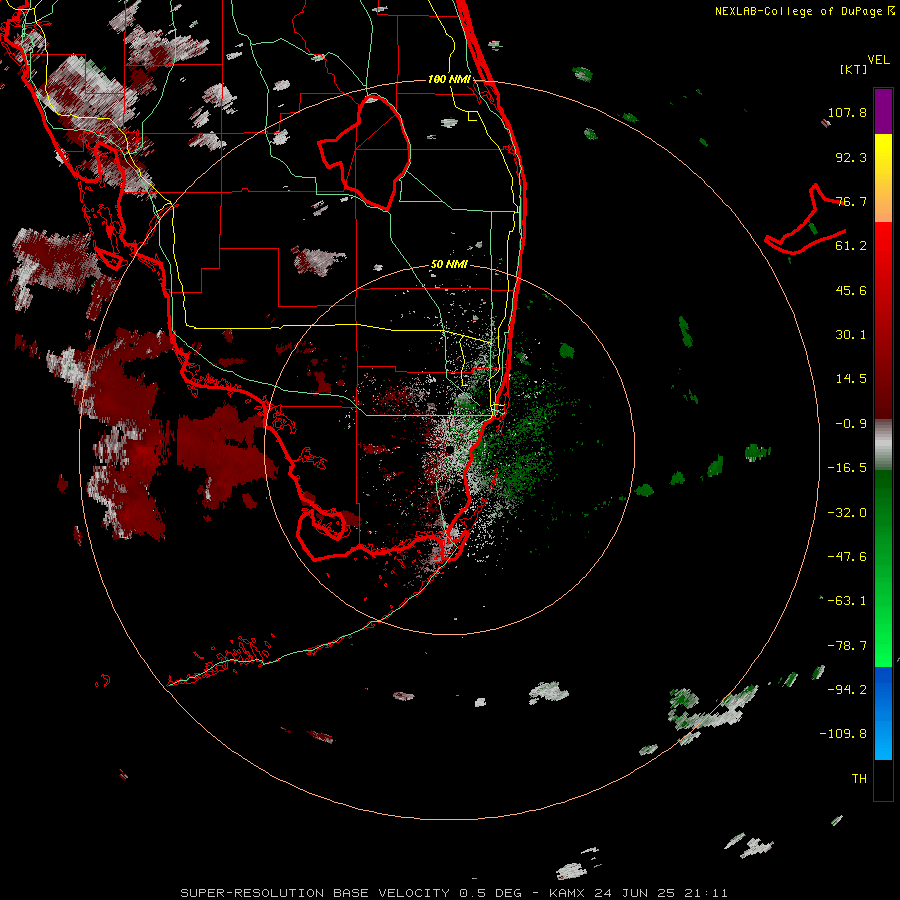Click the 30.1 value on velocity scale
The height and width of the screenshot is (900, 900).
851,335
